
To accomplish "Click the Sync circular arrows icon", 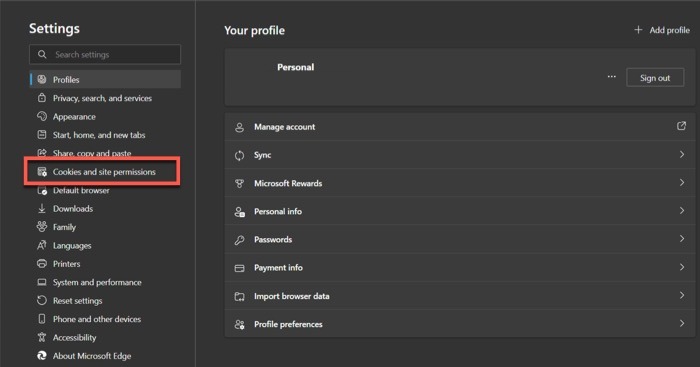I will [x=239, y=155].
